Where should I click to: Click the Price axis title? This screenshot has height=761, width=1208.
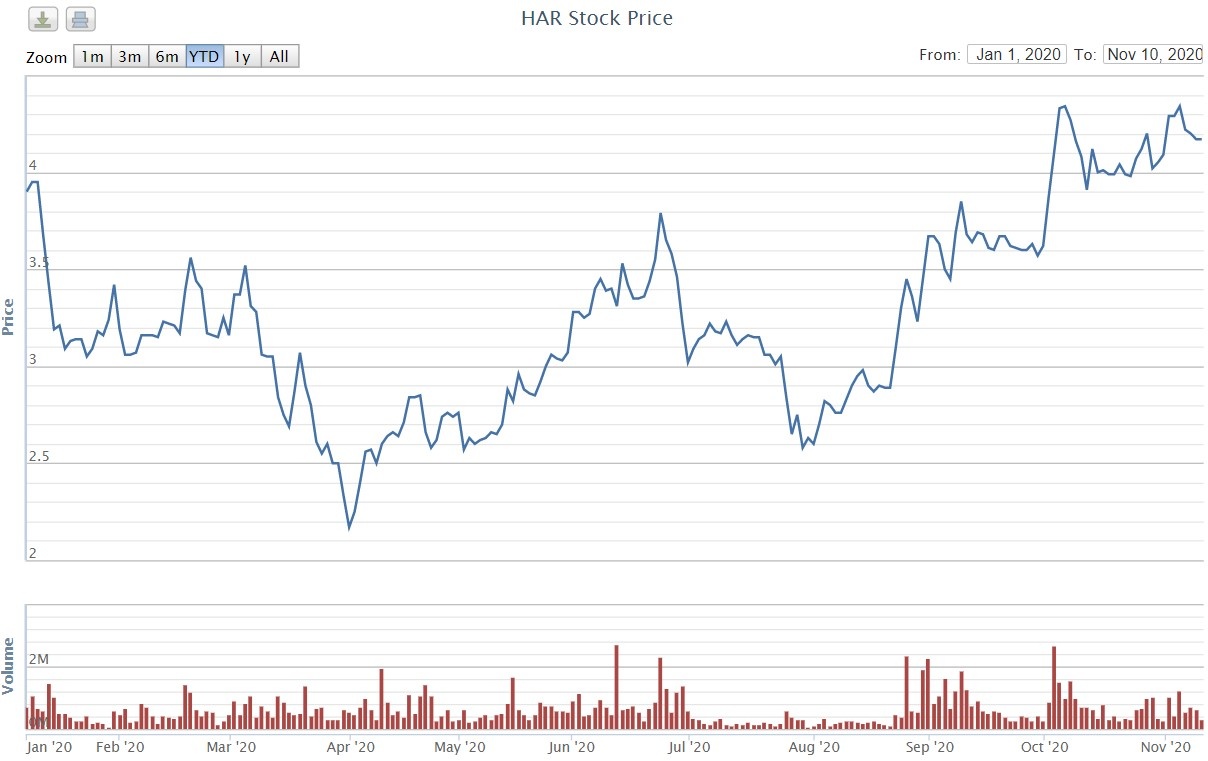(x=9, y=316)
